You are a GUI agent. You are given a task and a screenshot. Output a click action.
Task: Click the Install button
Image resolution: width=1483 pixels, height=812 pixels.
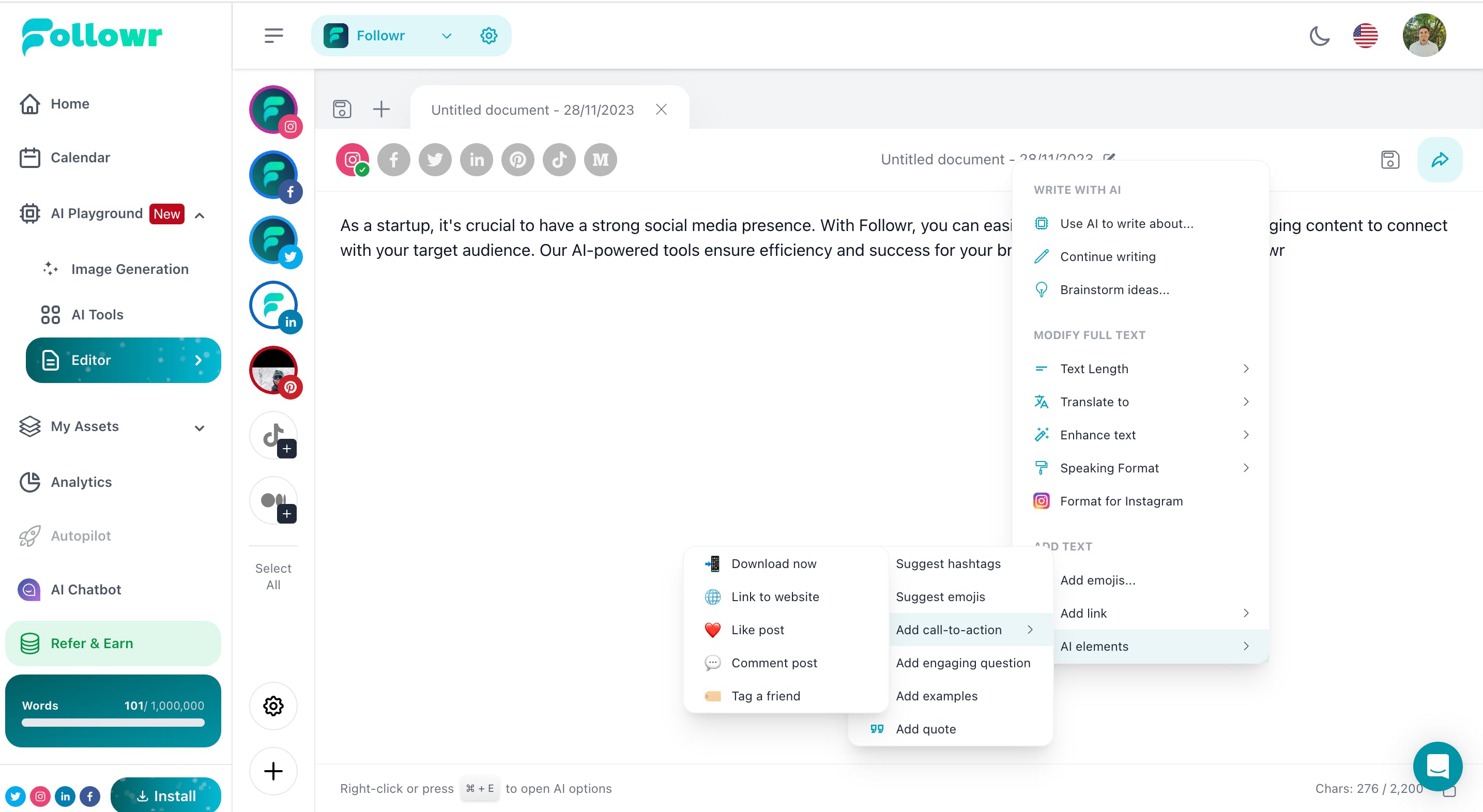[166, 795]
